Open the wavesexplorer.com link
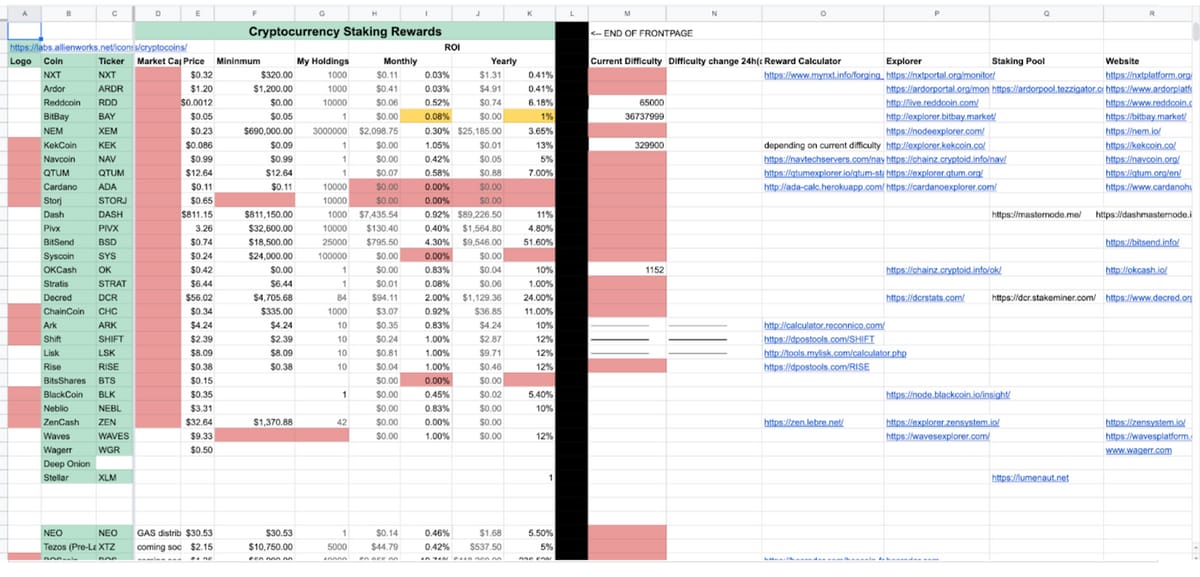This screenshot has width=1200, height=577. (x=937, y=437)
